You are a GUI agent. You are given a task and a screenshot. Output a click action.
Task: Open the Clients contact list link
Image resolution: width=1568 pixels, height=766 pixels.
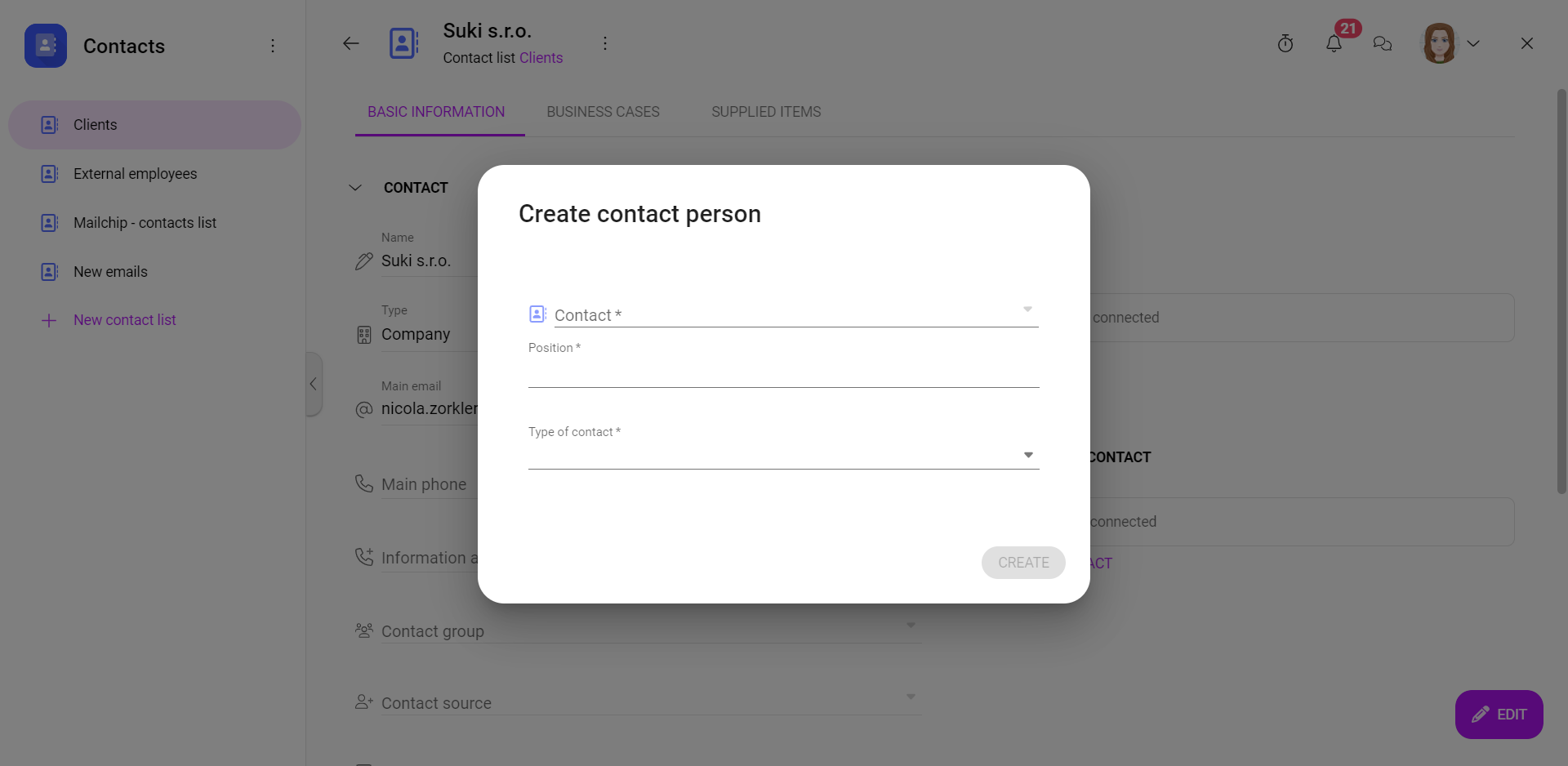[541, 57]
